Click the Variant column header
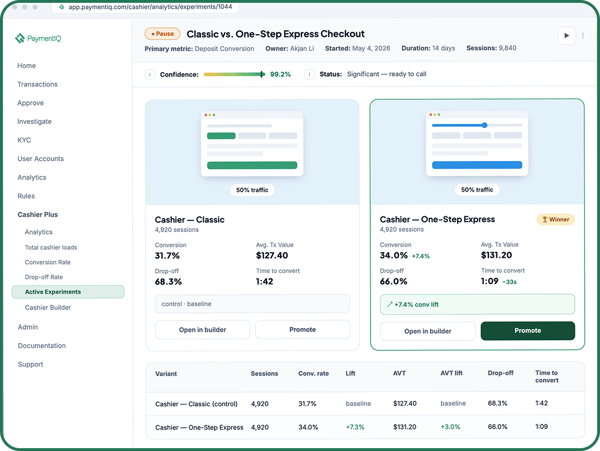The height and width of the screenshot is (451, 600). click(166, 374)
